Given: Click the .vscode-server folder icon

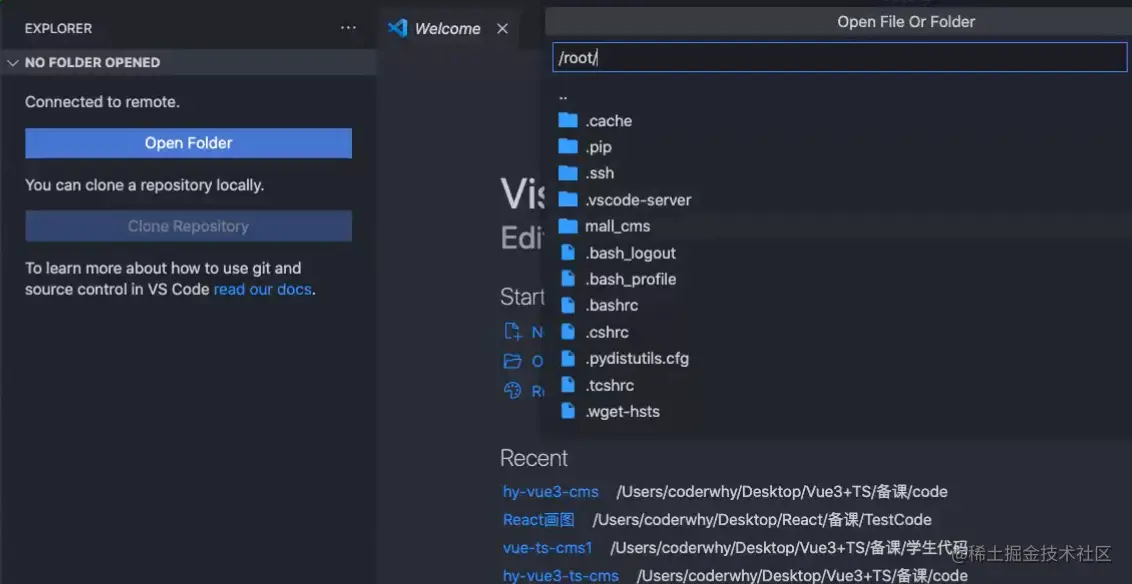Looking at the screenshot, I should coord(568,200).
